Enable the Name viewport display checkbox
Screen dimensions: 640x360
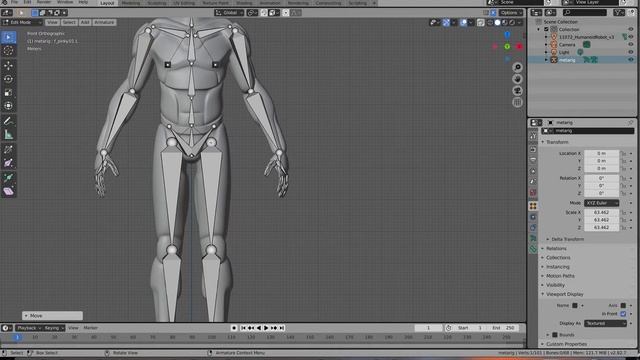(x=575, y=305)
